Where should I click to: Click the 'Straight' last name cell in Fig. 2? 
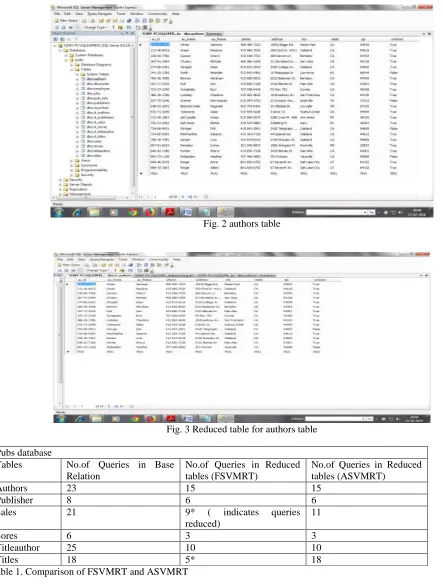[186, 67]
